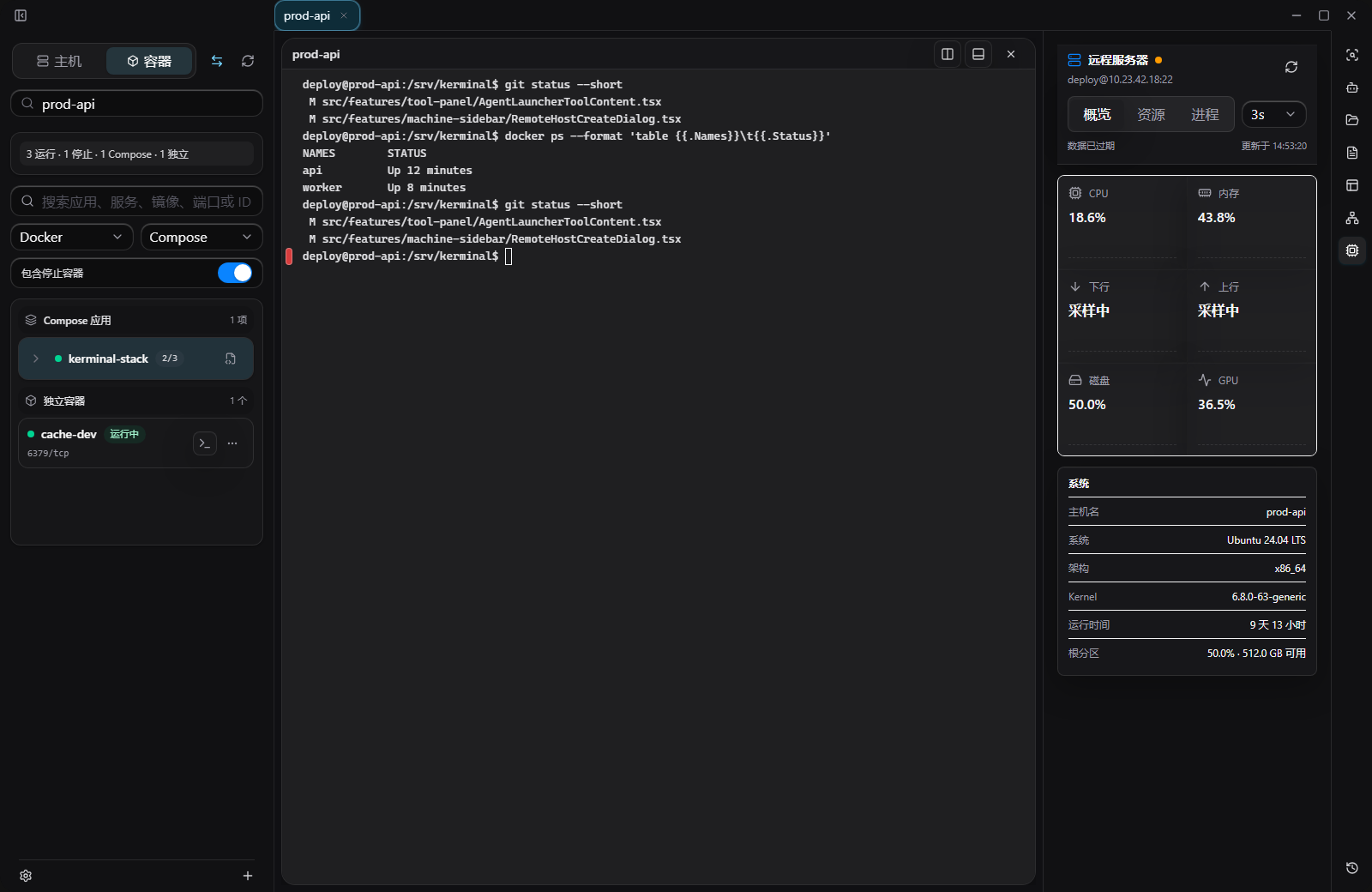This screenshot has width=1372, height=892.
Task: Activate the prod-api window tab
Action: (317, 15)
